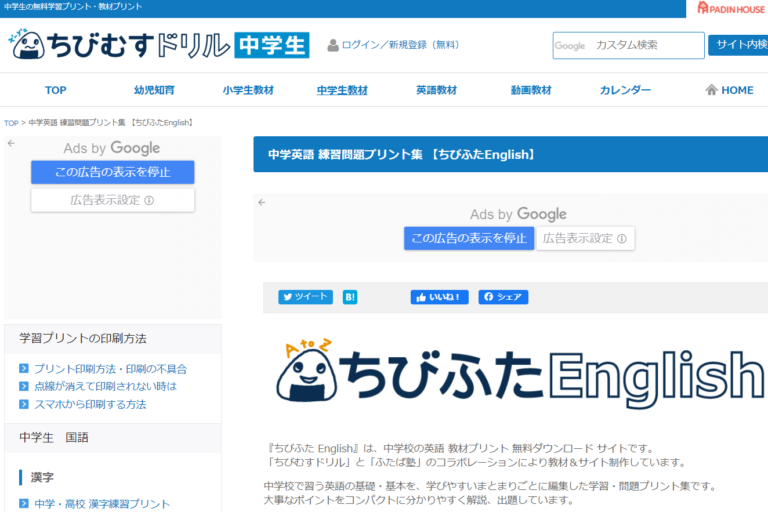768x512 pixels.
Task: Click the back arrow in the sidebar ad
Action: pos(11,144)
